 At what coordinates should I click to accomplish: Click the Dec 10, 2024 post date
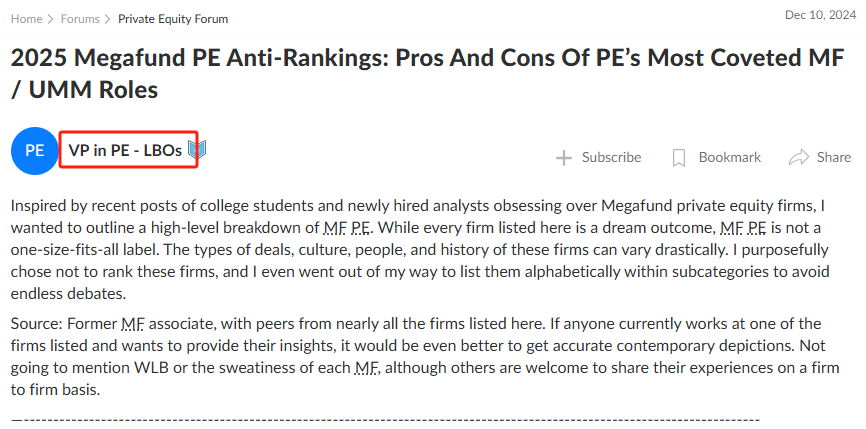(x=820, y=15)
